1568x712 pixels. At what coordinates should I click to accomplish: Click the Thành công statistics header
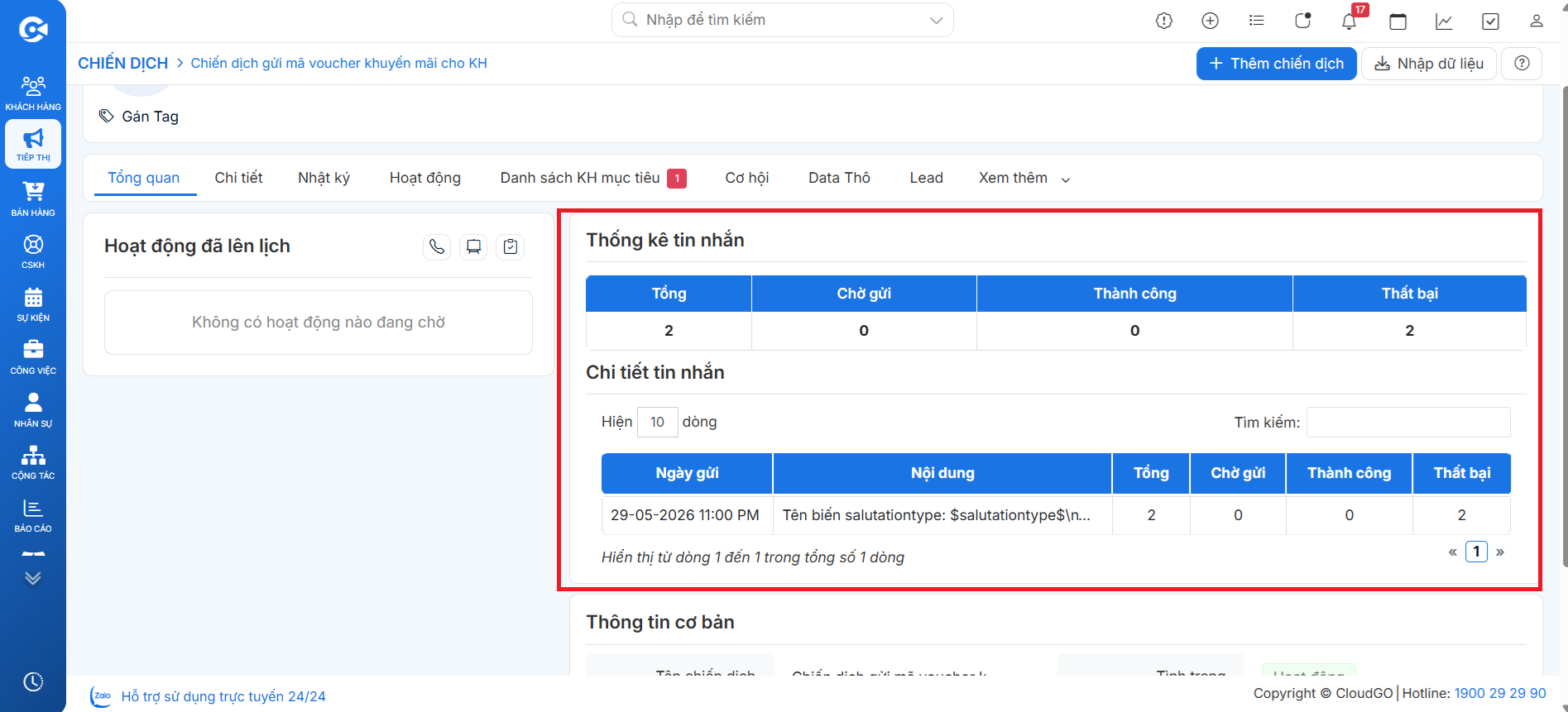point(1134,294)
